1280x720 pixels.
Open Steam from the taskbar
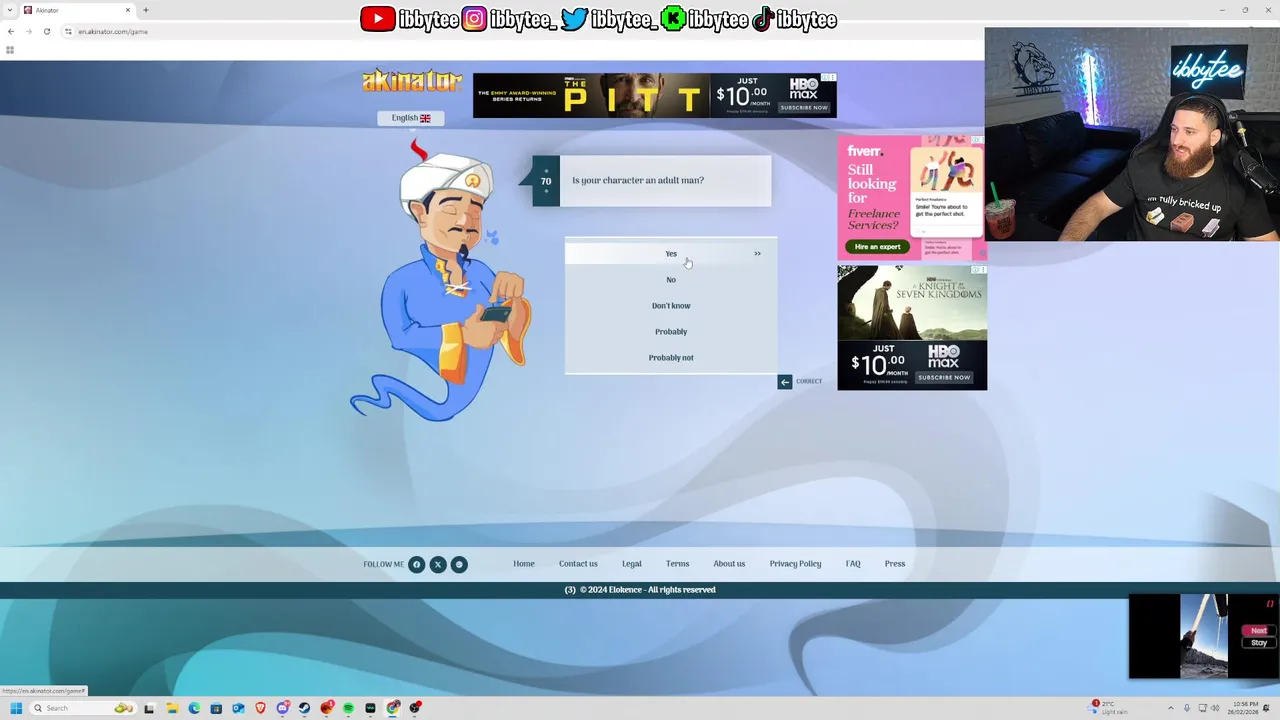click(304, 708)
